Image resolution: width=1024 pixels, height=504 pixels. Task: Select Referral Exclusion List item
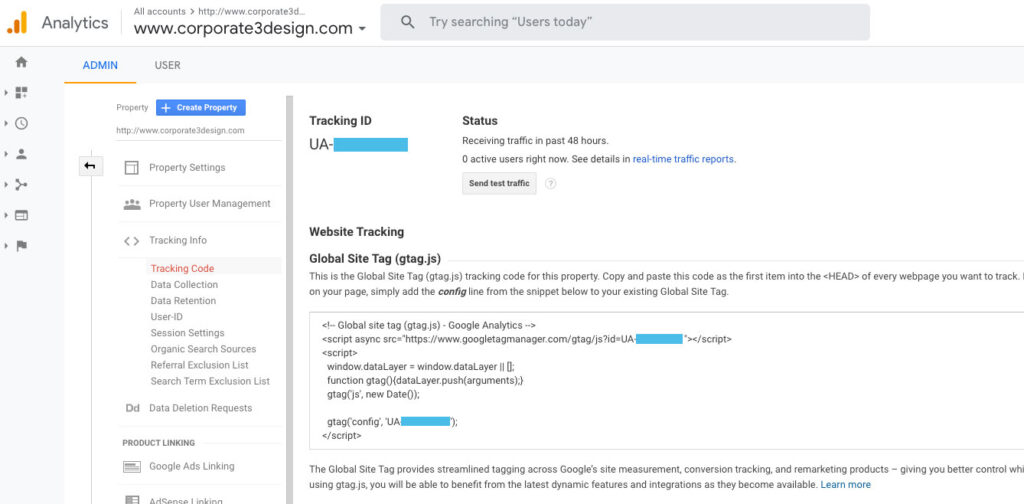click(199, 365)
